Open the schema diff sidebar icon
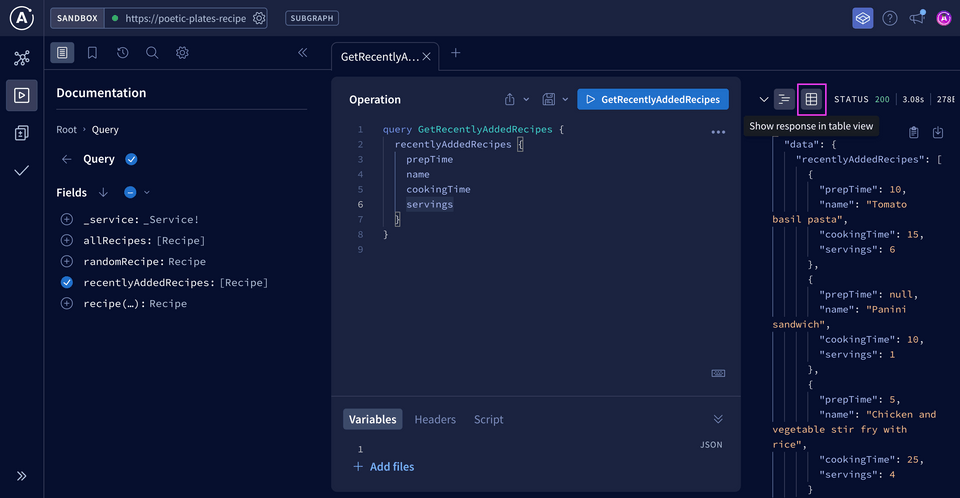 click(21, 133)
